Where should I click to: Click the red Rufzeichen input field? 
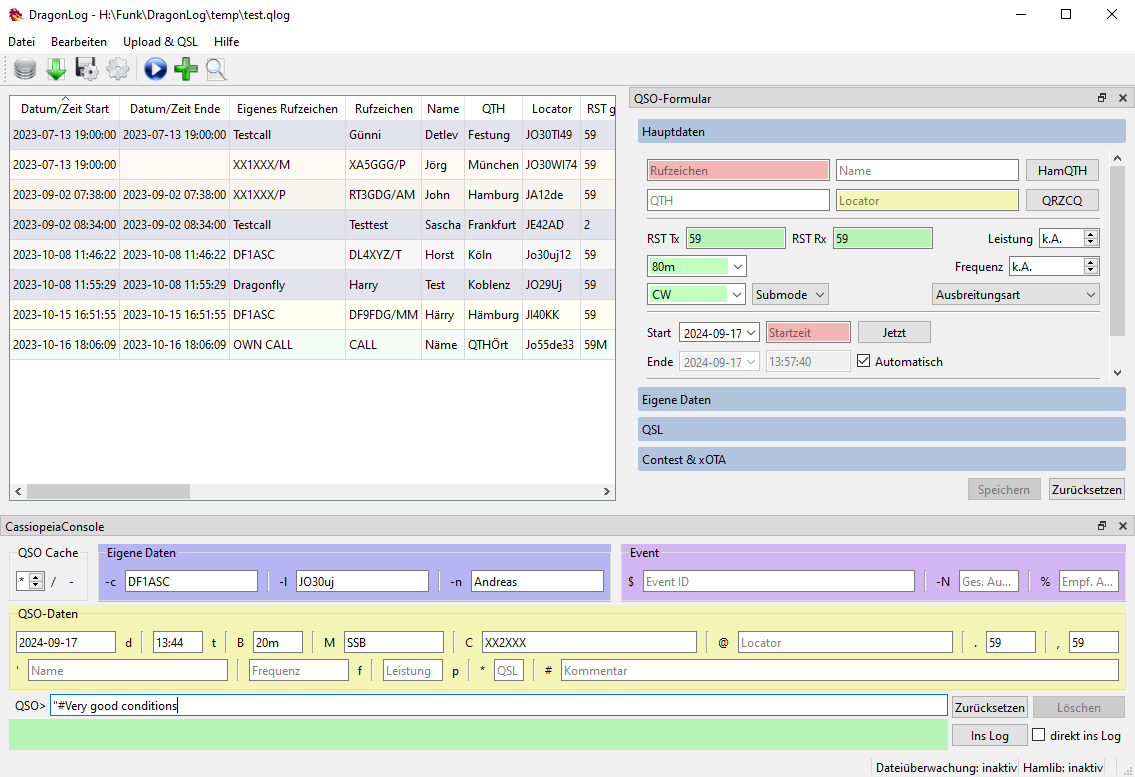coord(737,170)
